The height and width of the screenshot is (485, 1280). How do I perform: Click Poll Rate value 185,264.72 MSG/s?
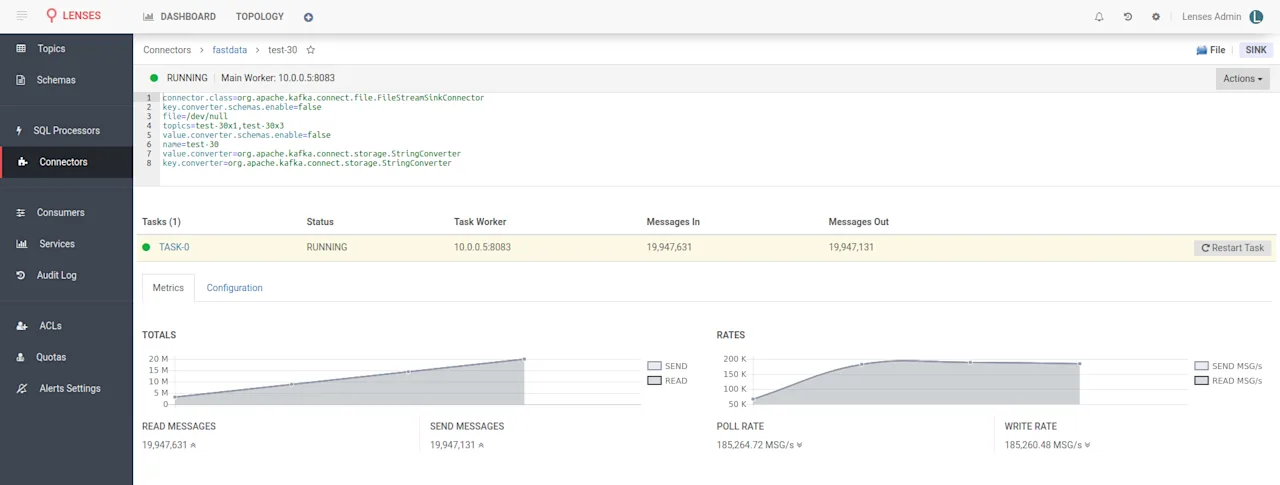point(756,445)
